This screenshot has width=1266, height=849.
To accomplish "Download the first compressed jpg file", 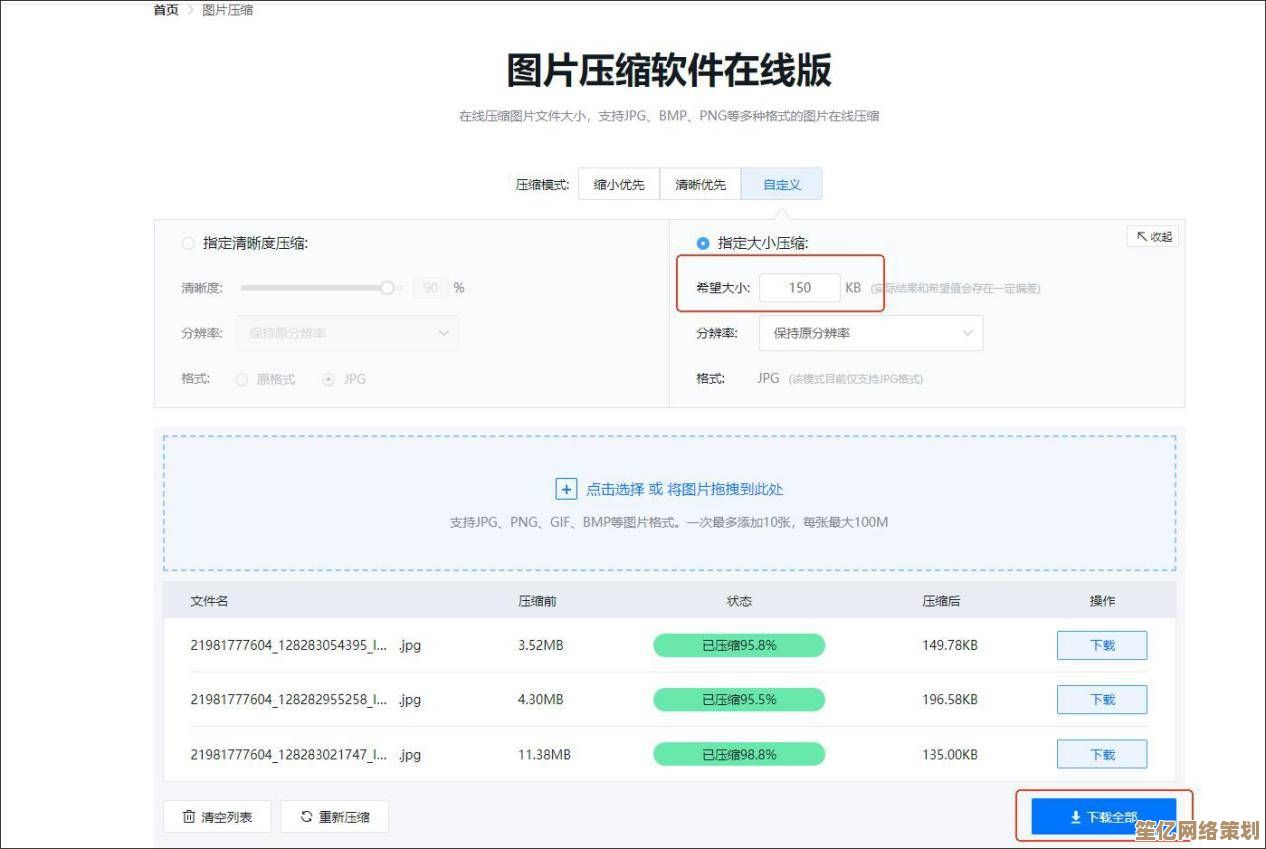I will [1101, 645].
